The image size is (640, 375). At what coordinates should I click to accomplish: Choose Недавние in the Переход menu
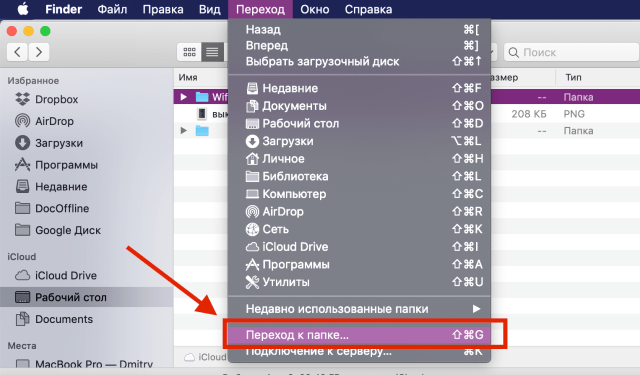[x=359, y=88]
